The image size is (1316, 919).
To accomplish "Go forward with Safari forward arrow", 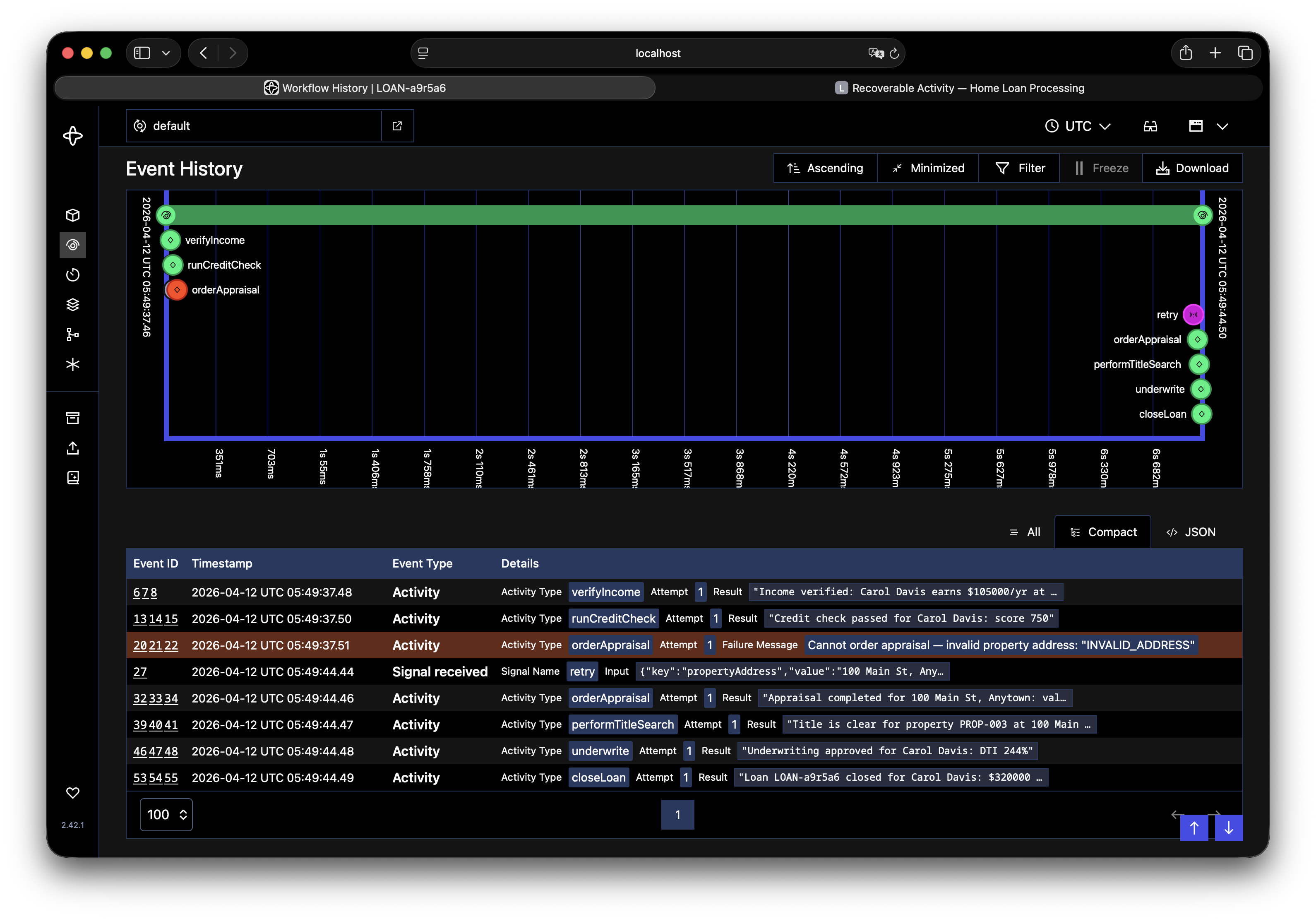I will (x=233, y=53).
